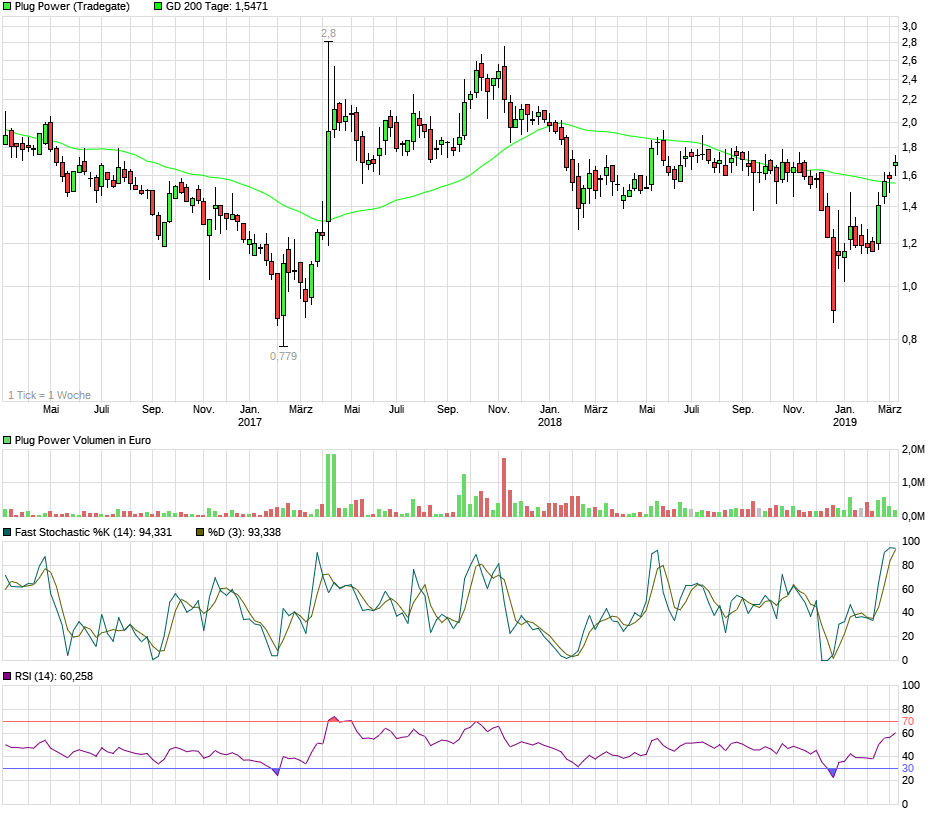Viewport: 940px width, 814px height.
Task: Select the 2017 year label on time axis
Action: [250, 422]
